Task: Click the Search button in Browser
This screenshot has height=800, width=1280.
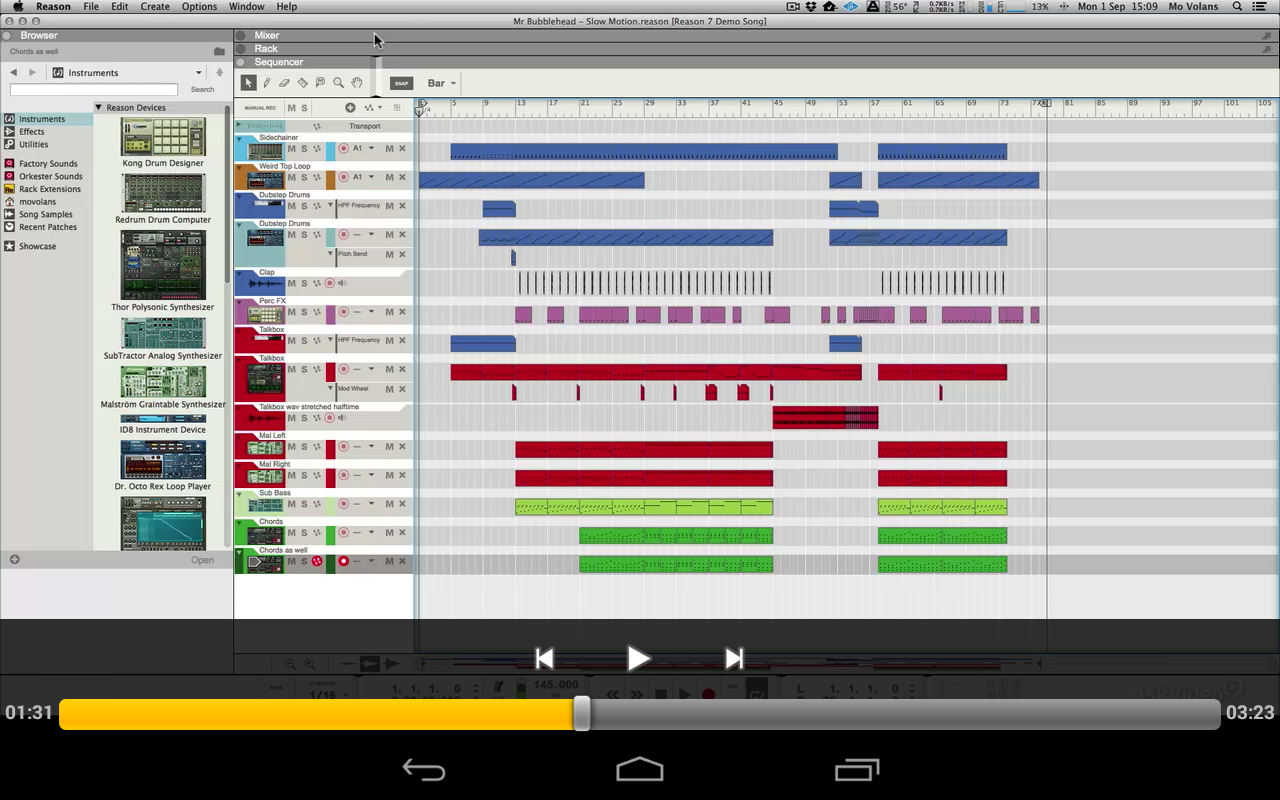Action: click(x=202, y=90)
